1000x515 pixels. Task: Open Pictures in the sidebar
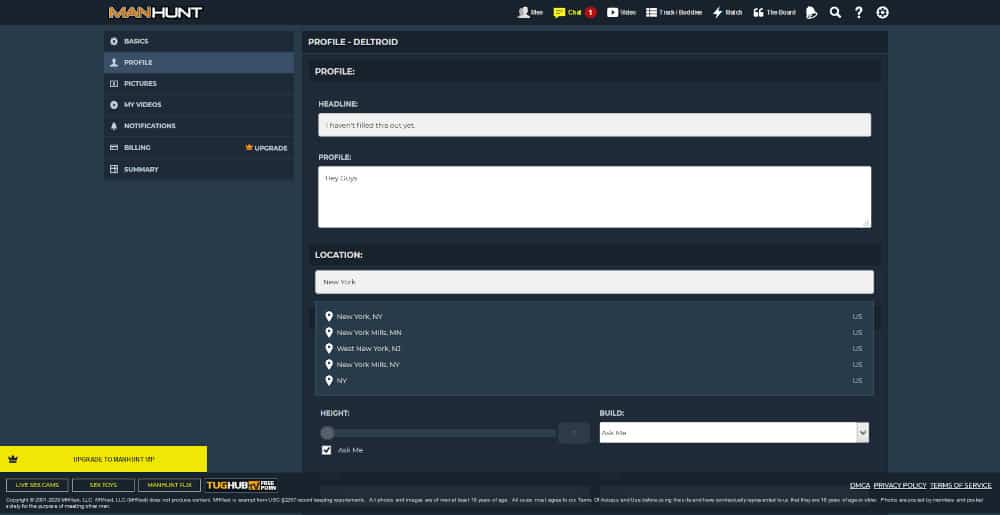pos(199,83)
